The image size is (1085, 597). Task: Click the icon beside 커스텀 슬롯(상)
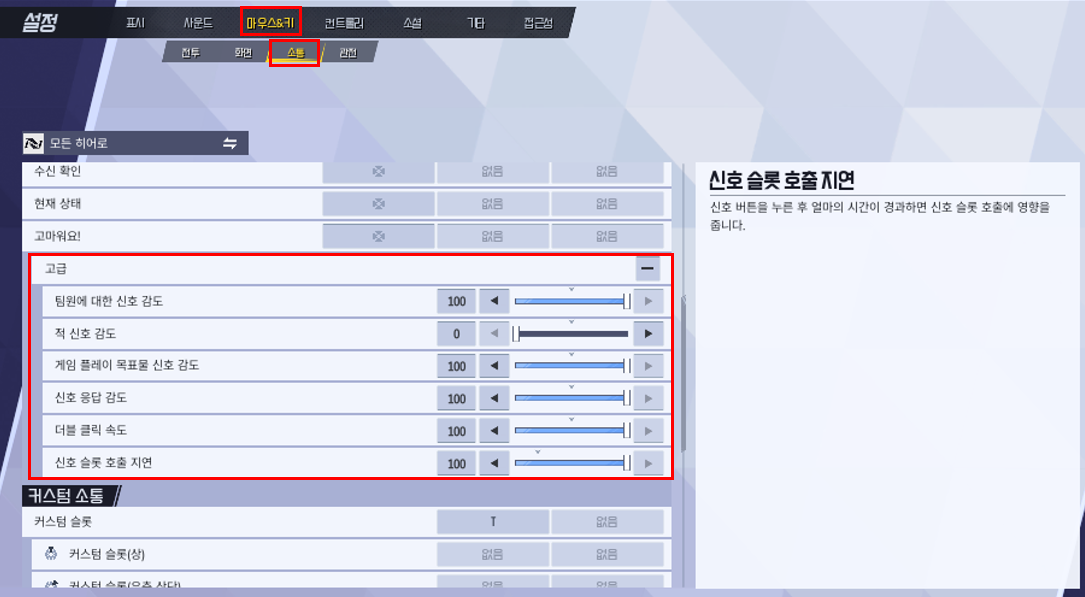(x=51, y=553)
